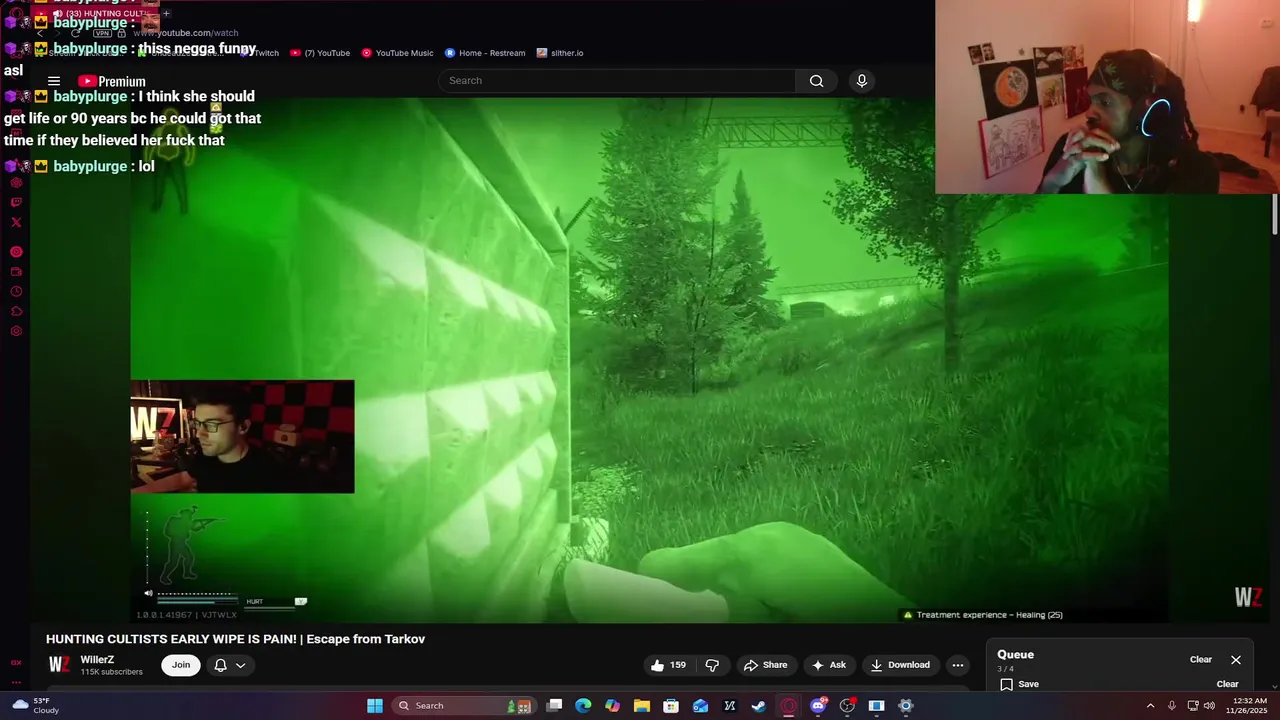1280x720 pixels.
Task: Open the (7) YouTube bookmark
Action: (x=320, y=53)
